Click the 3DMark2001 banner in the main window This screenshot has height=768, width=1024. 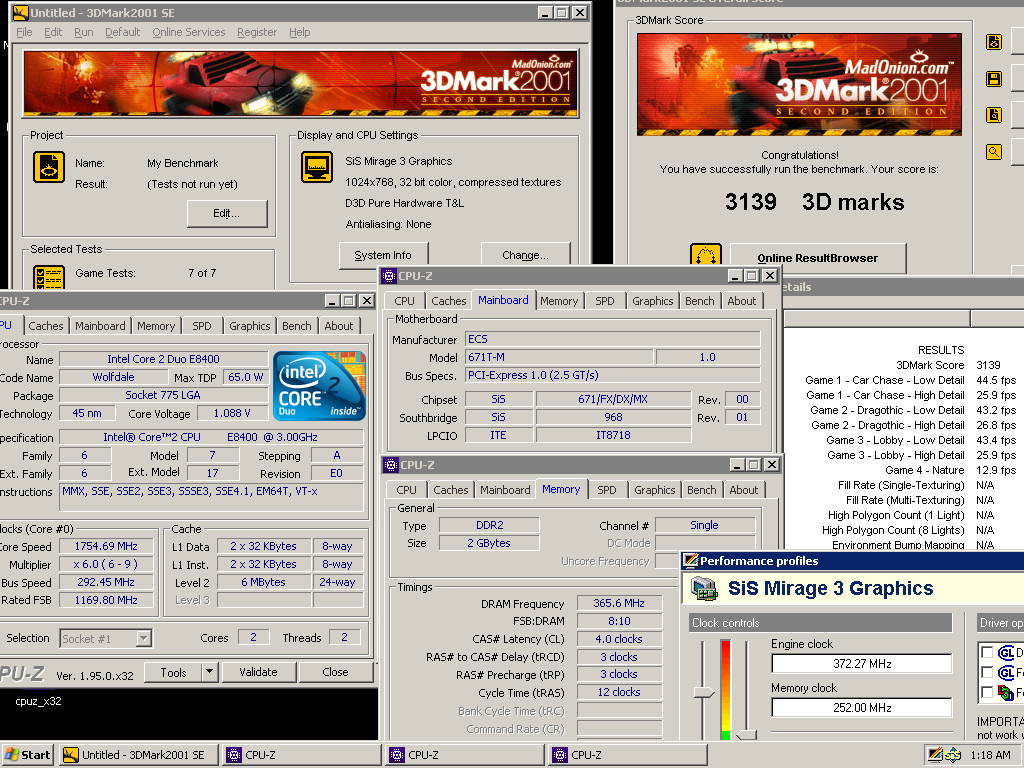(x=300, y=84)
